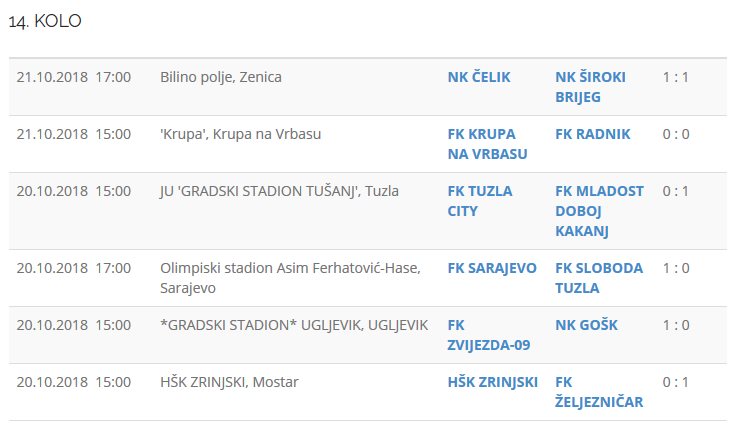This screenshot has width=735, height=440.
Task: Open the FK Sarajevo team link
Action: tap(492, 268)
